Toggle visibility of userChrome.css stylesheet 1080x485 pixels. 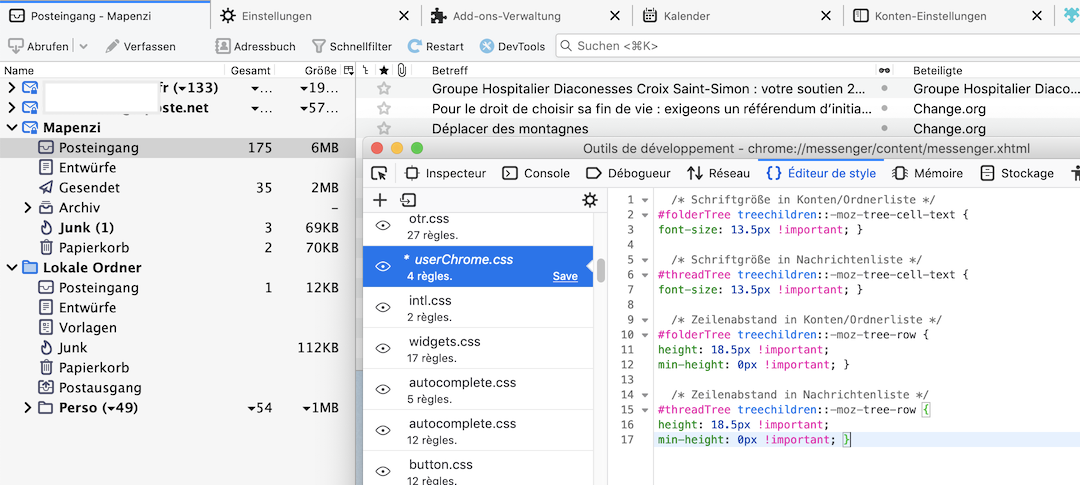click(x=382, y=267)
